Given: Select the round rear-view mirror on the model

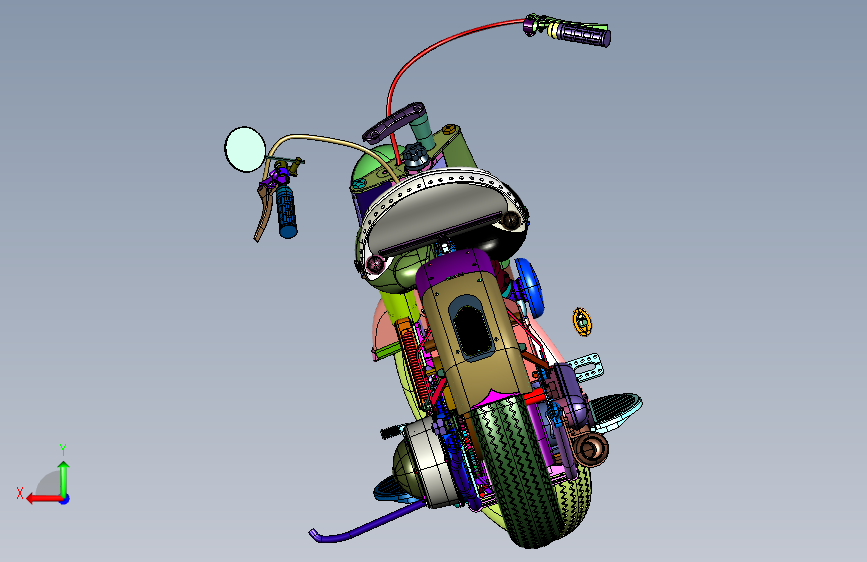Looking at the screenshot, I should tap(245, 149).
